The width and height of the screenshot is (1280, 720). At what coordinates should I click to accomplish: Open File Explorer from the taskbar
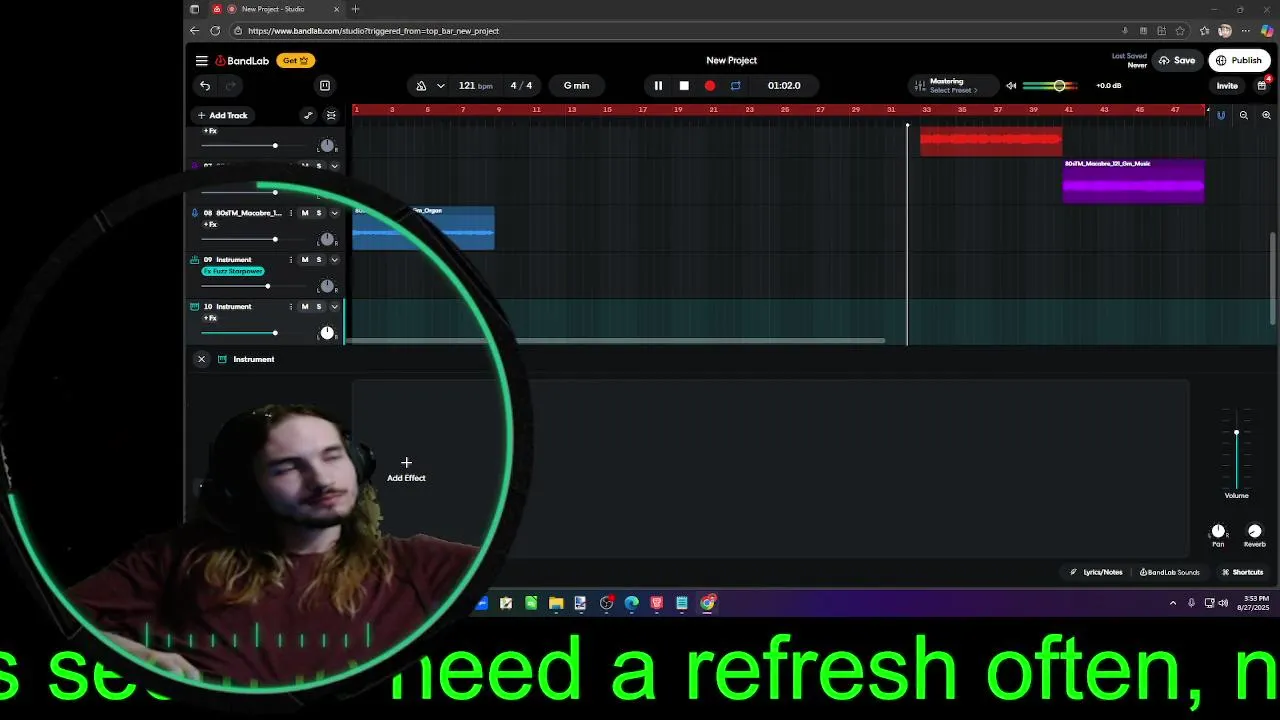tap(556, 603)
